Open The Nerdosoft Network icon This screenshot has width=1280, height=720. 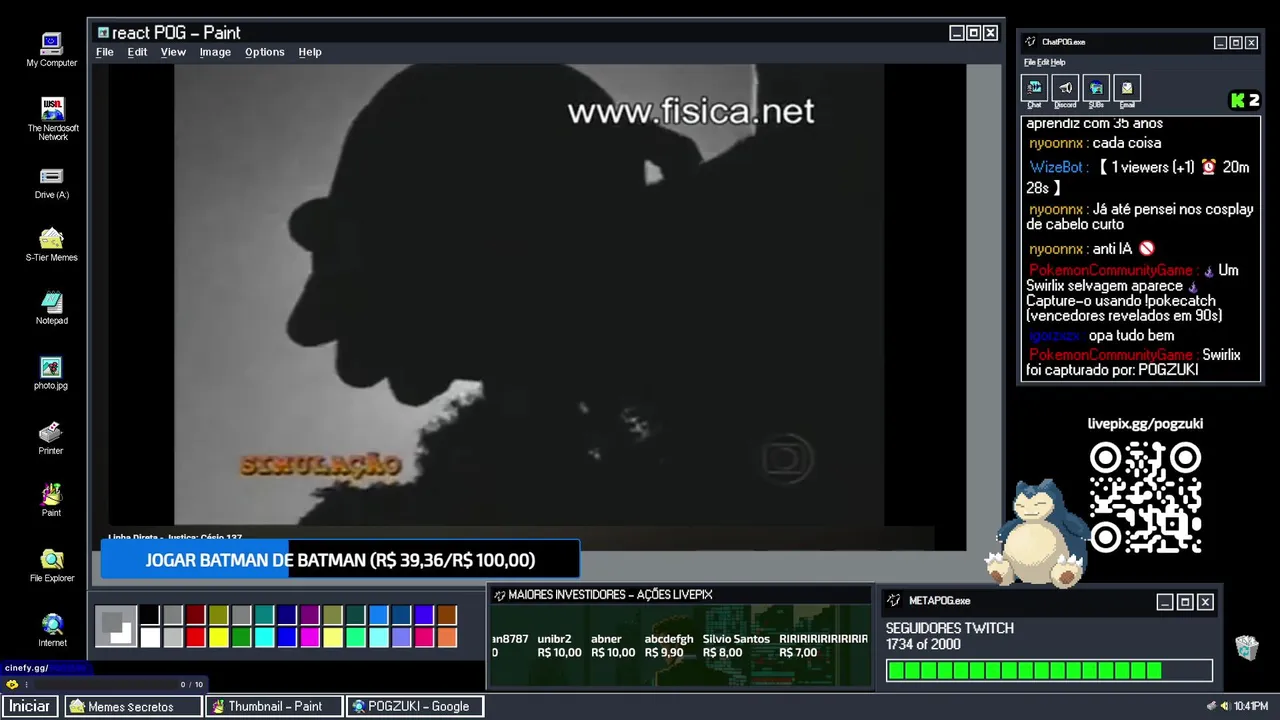click(x=52, y=118)
